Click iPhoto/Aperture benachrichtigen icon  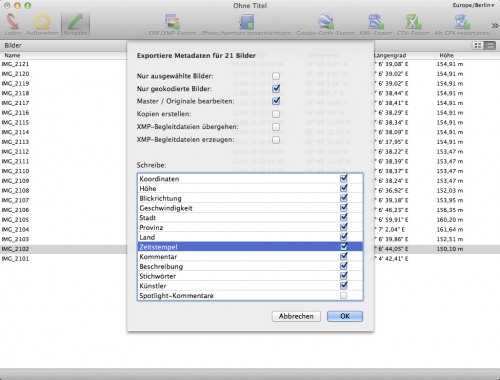(246, 24)
